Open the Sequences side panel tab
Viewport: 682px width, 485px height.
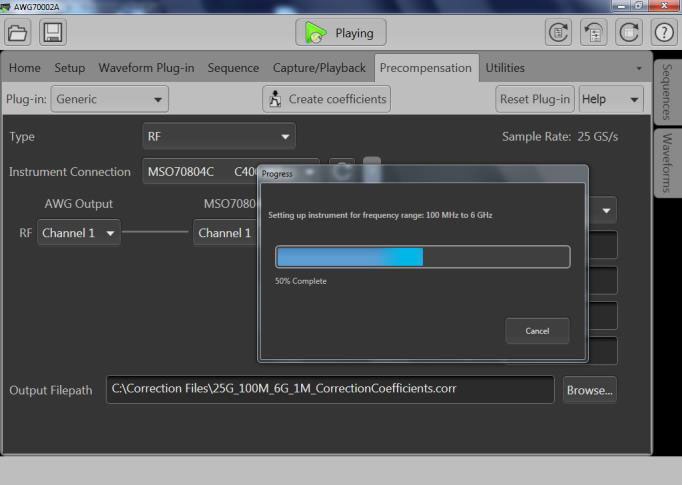coord(667,91)
